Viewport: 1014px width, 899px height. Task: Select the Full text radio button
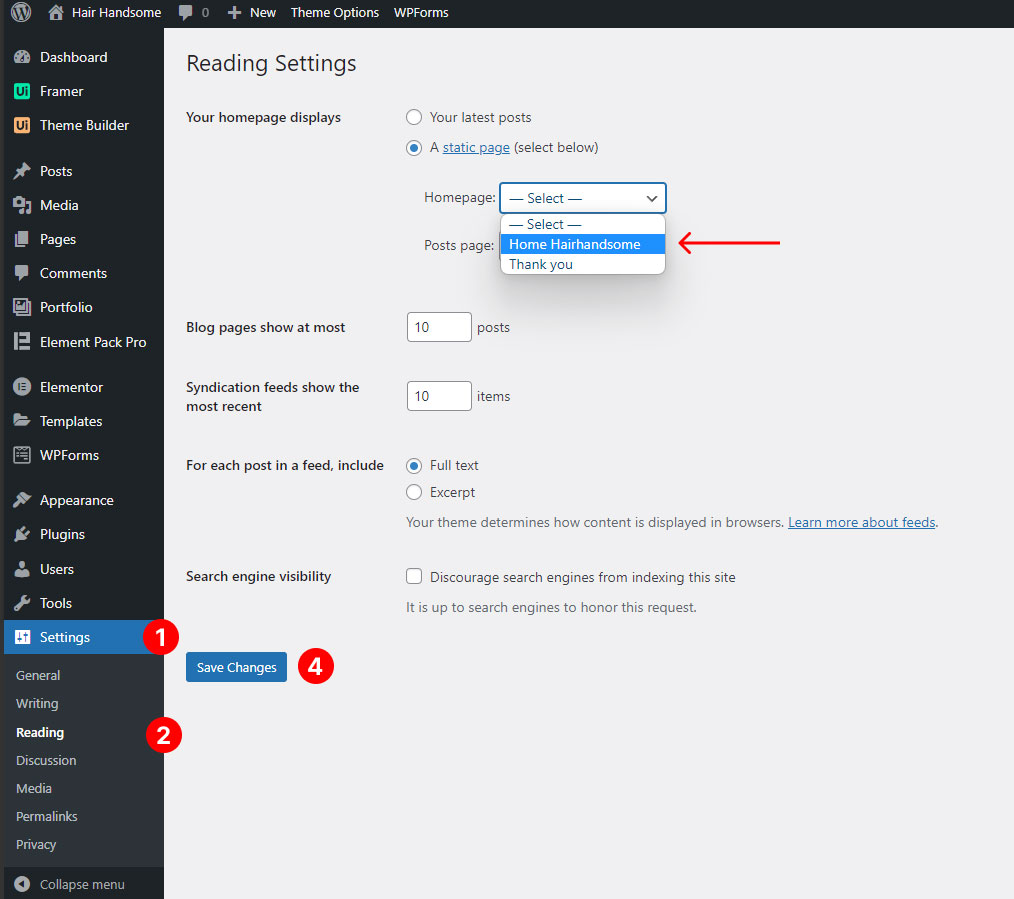(x=414, y=466)
